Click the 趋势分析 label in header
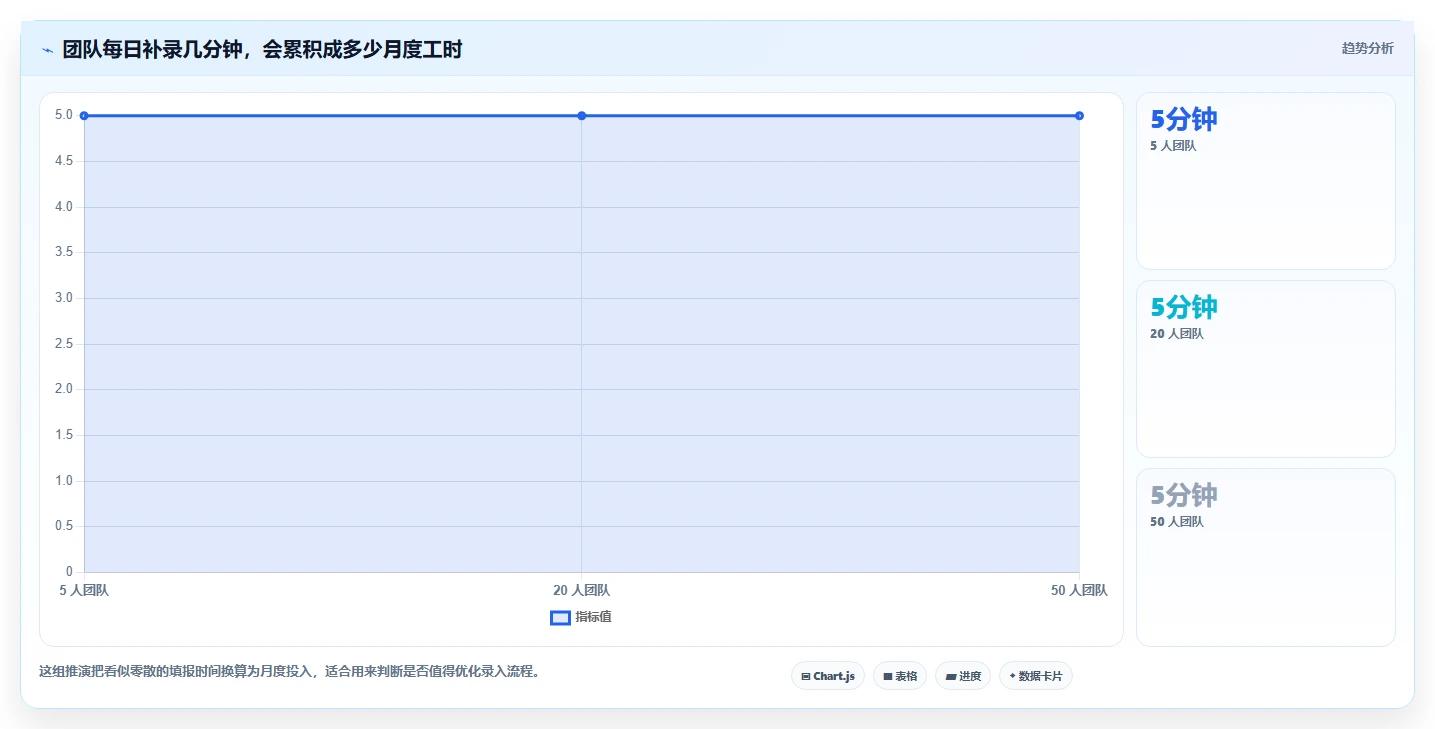 [x=1367, y=48]
